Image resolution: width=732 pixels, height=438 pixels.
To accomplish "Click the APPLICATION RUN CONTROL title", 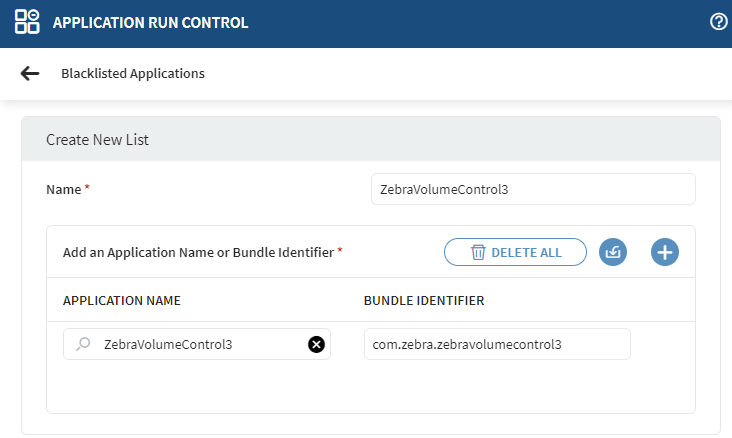I will (x=150, y=22).
